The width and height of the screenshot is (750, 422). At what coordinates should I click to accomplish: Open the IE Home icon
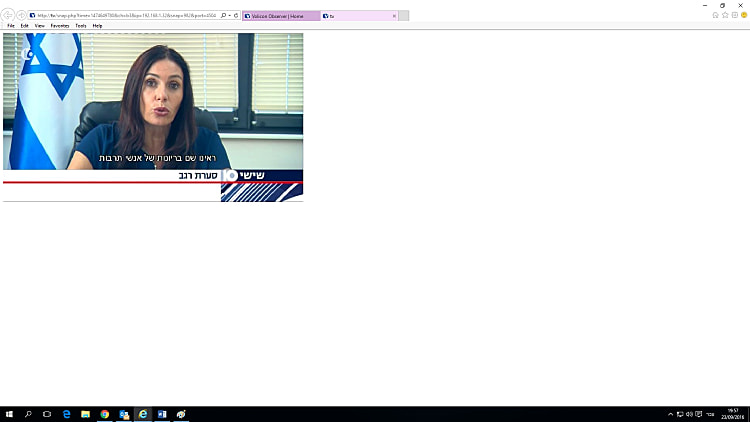pos(715,15)
